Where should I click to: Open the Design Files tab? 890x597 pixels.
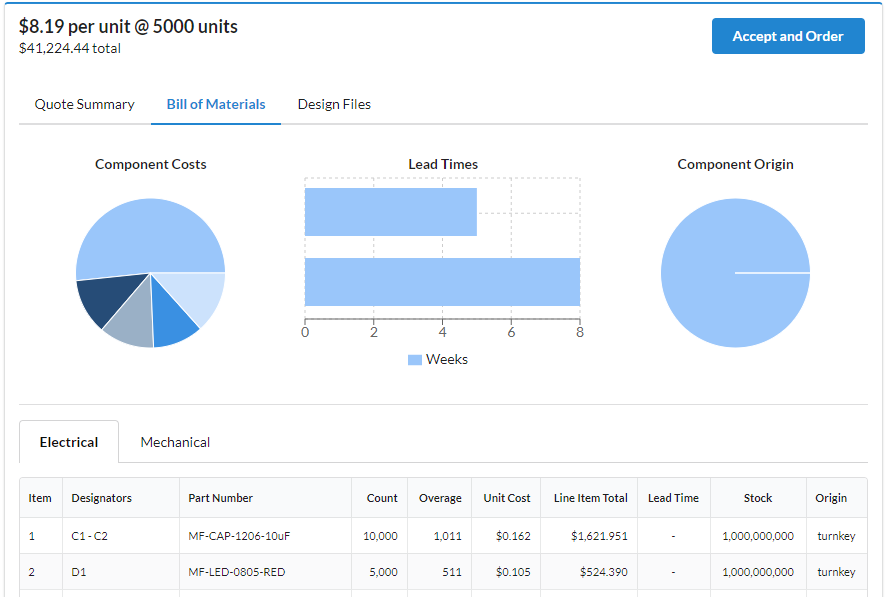coord(334,104)
